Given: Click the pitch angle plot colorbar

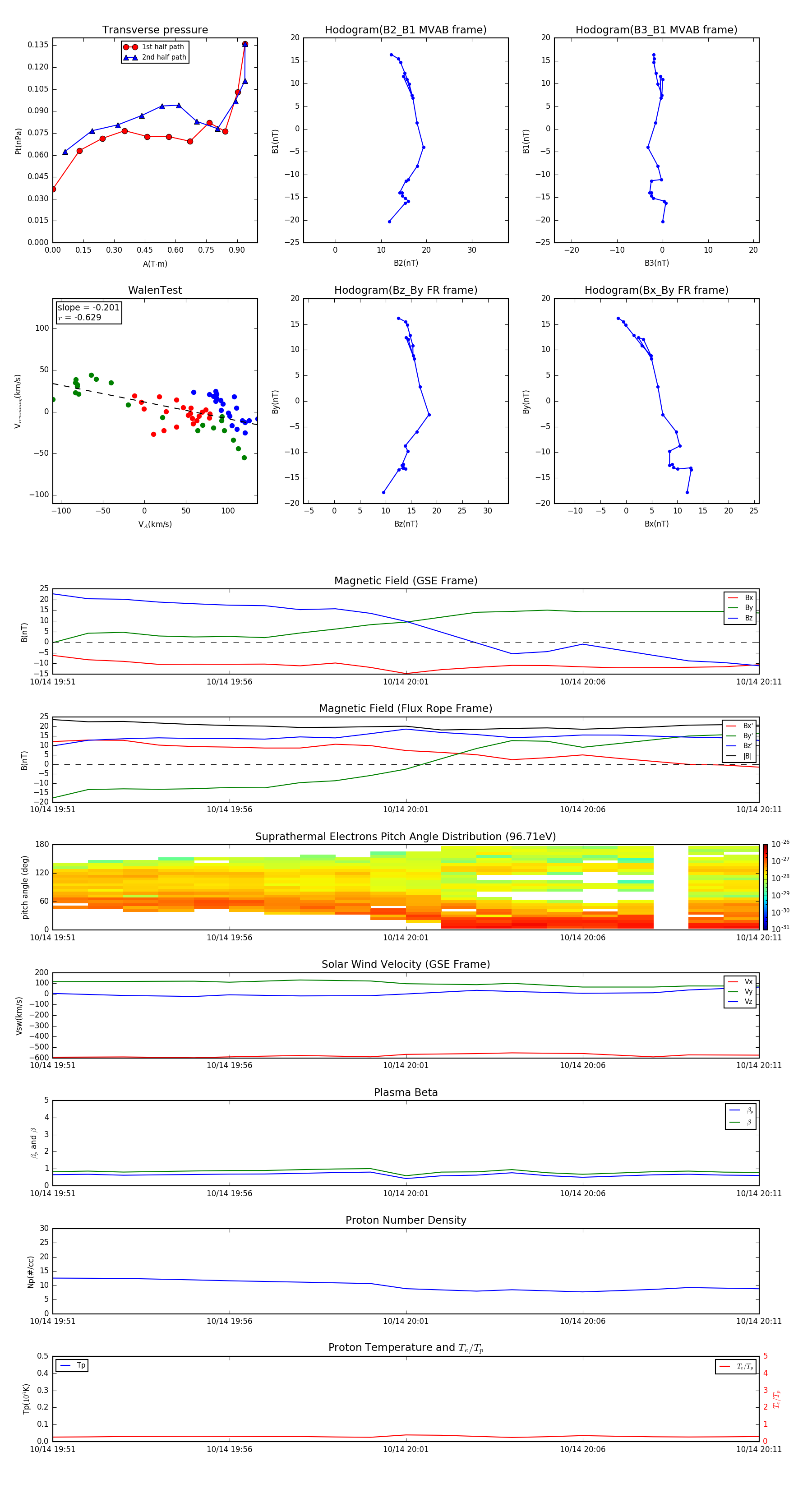Looking at the screenshot, I should tap(765, 887).
